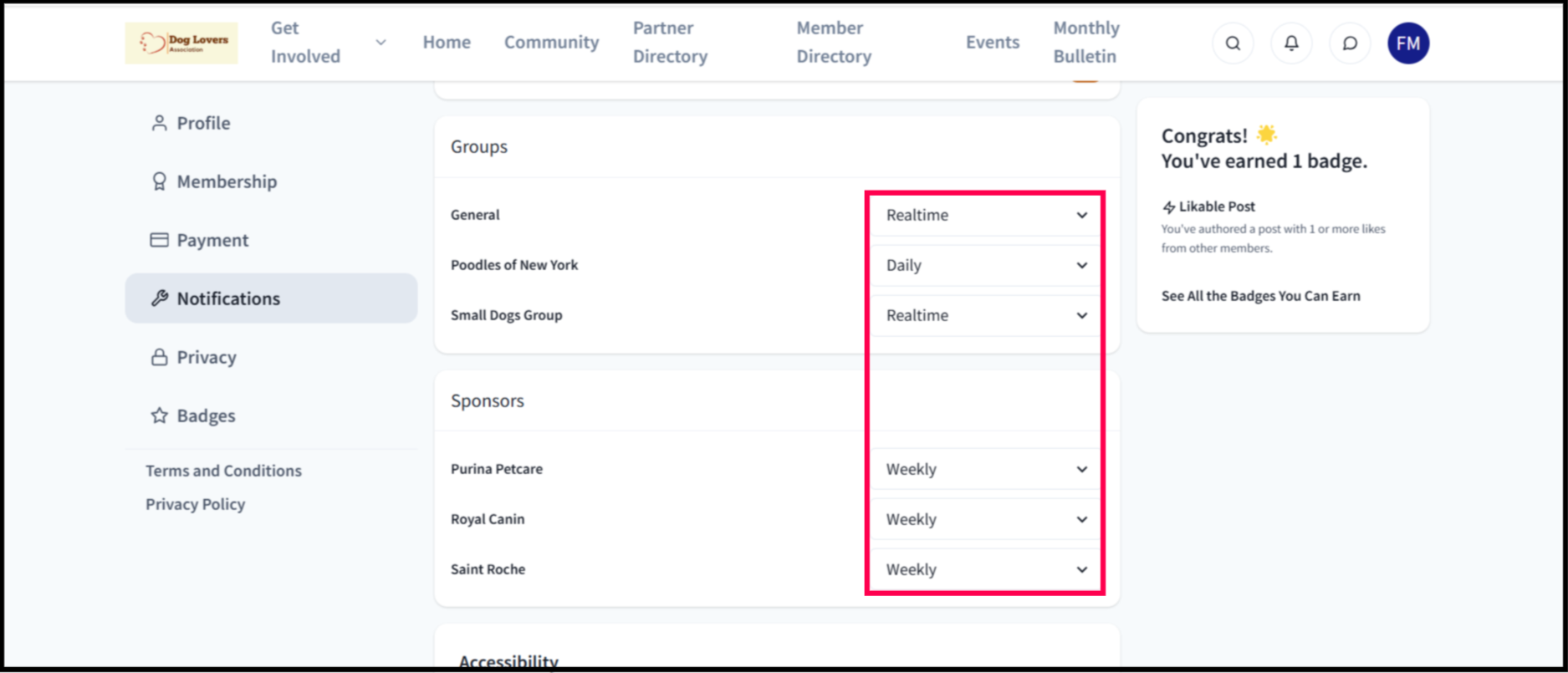Open the Community nav item
1568x673 pixels.
point(551,42)
